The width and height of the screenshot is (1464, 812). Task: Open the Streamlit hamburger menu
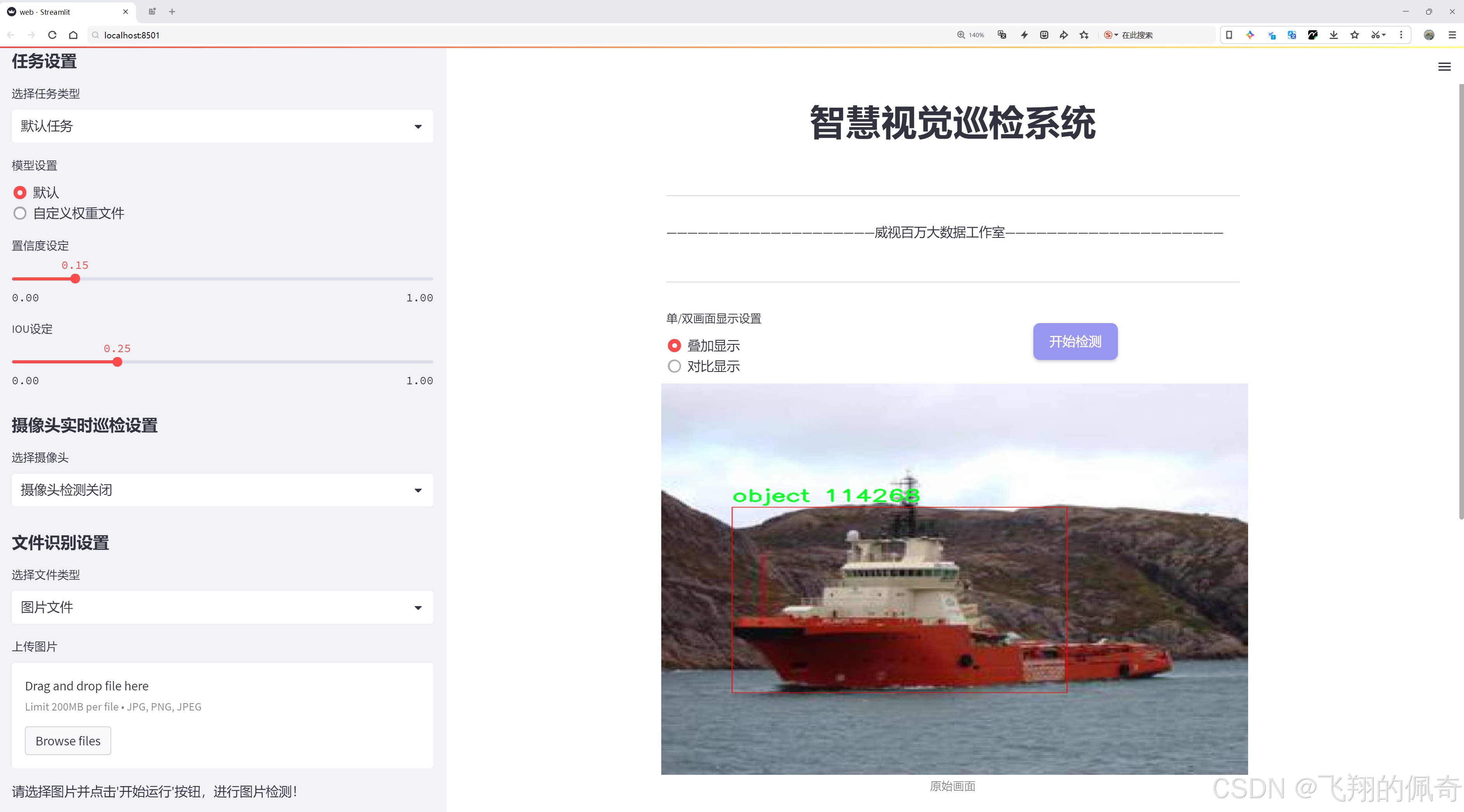(x=1444, y=67)
